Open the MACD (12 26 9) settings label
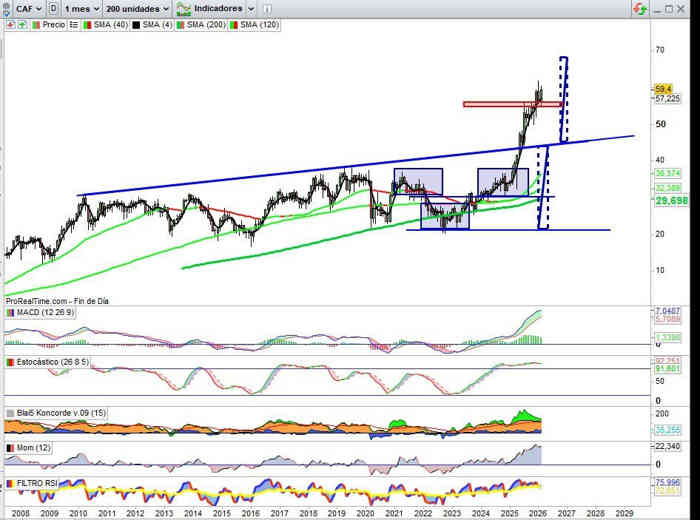700x520 pixels. click(x=47, y=314)
